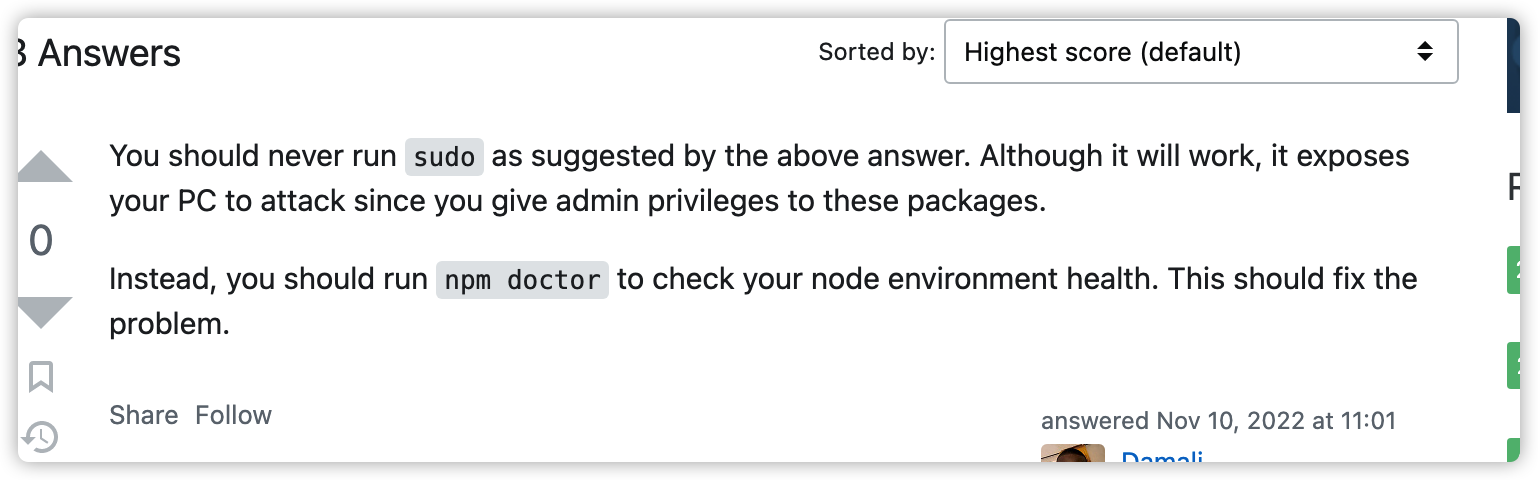
Task: Downvote the answer about sudo
Action: click(x=45, y=313)
